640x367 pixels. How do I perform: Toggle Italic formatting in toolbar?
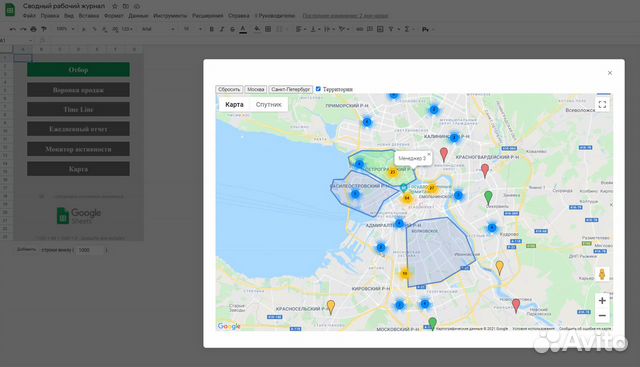[x=222, y=29]
